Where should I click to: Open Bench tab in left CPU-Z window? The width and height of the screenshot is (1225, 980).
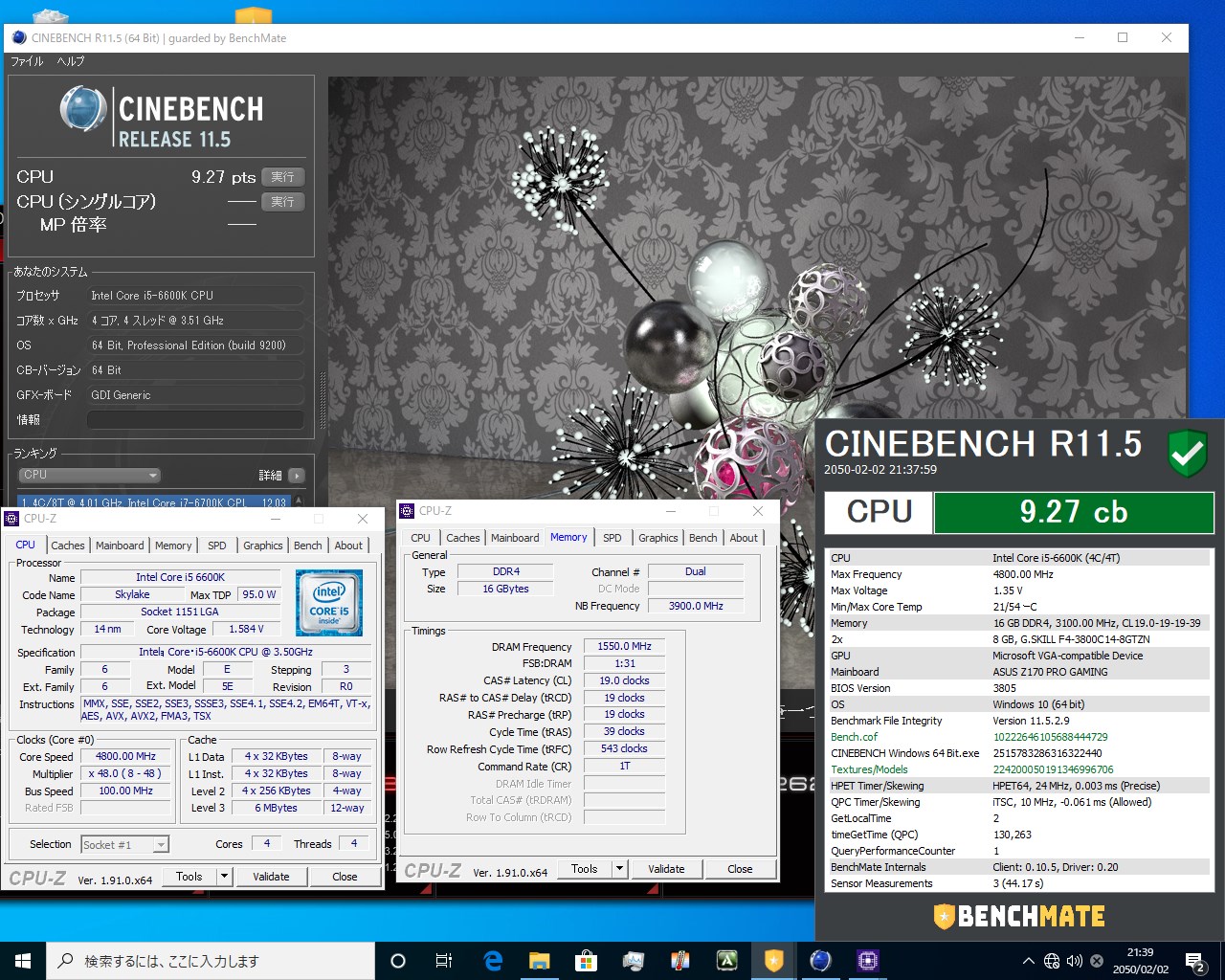click(x=308, y=546)
